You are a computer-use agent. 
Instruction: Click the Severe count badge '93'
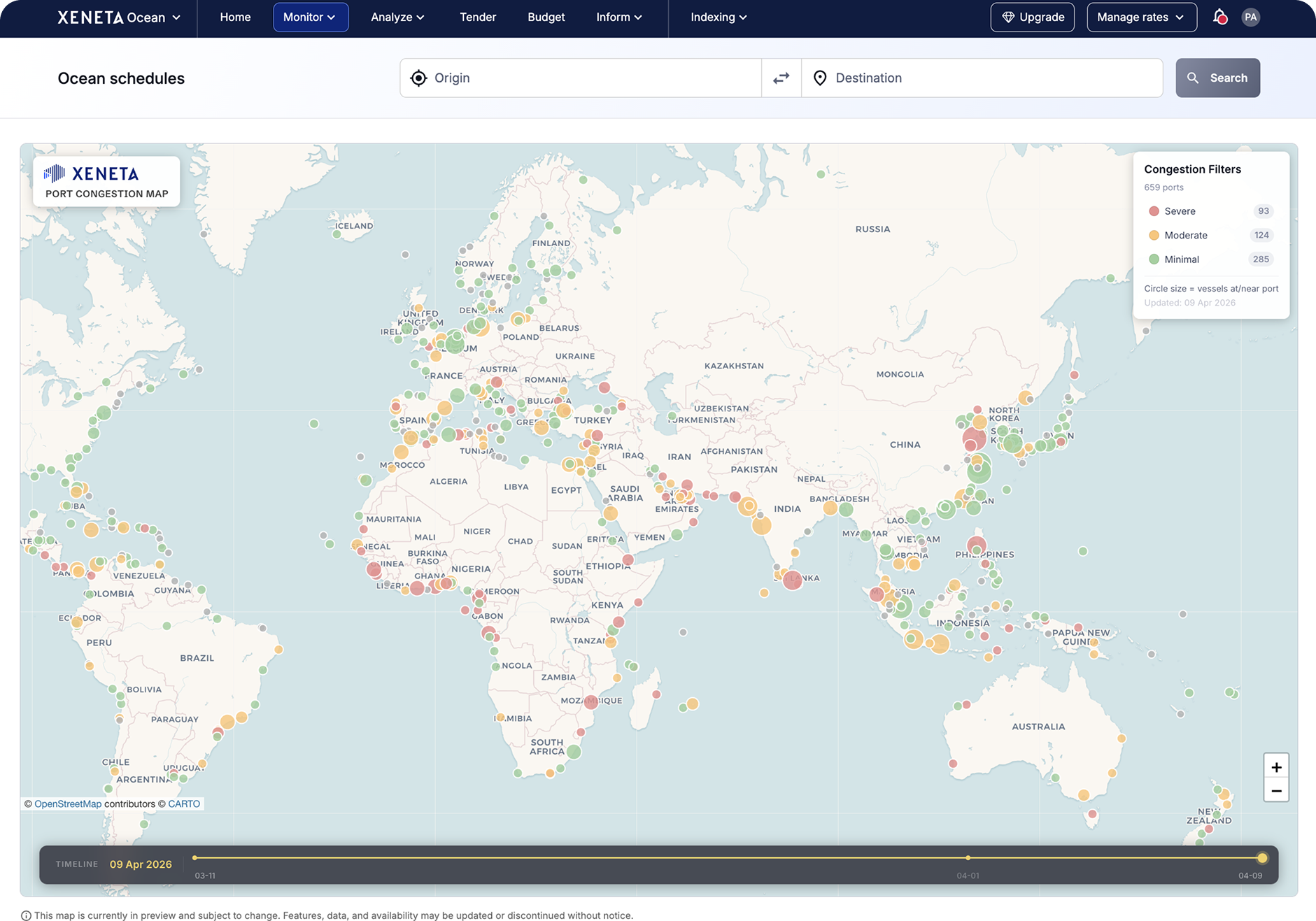coord(1263,211)
